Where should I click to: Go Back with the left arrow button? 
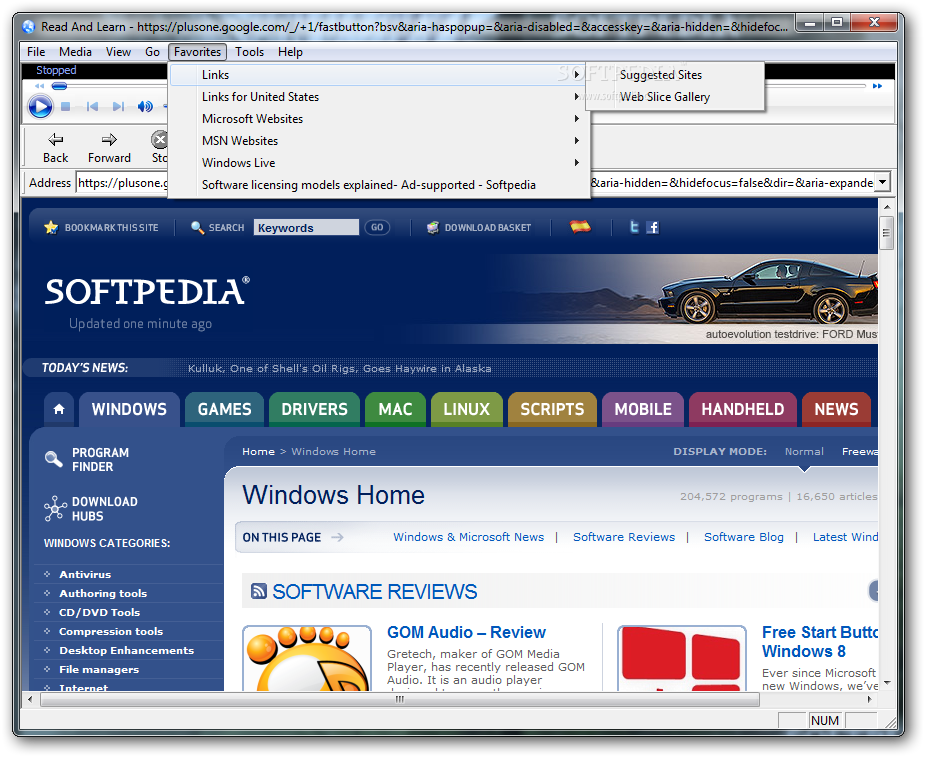point(55,148)
